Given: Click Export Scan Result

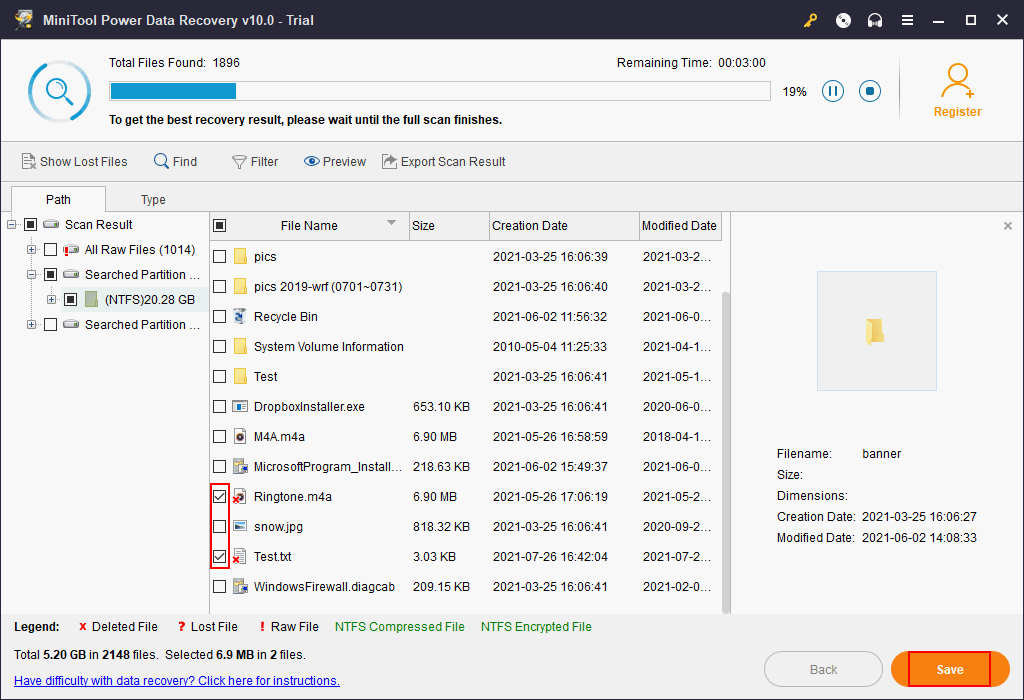Looking at the screenshot, I should (443, 161).
